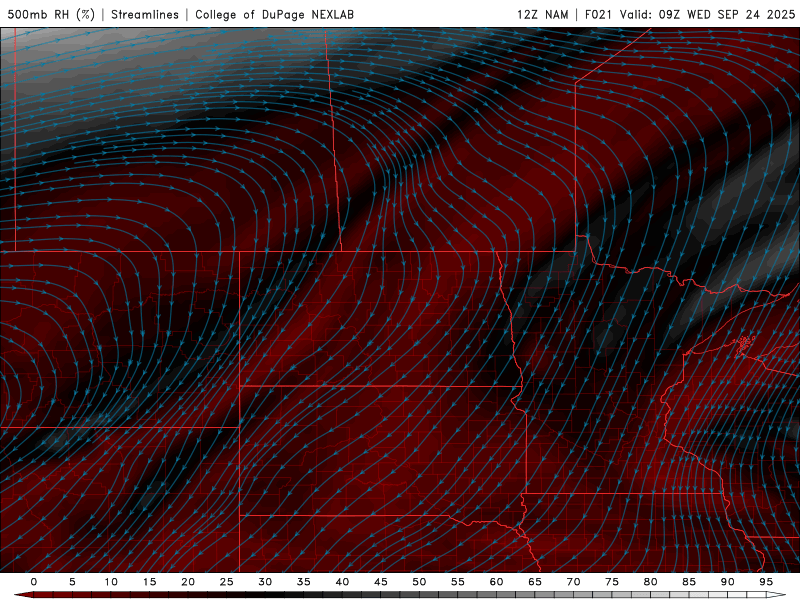Click the colorbar label '75'

612,582
